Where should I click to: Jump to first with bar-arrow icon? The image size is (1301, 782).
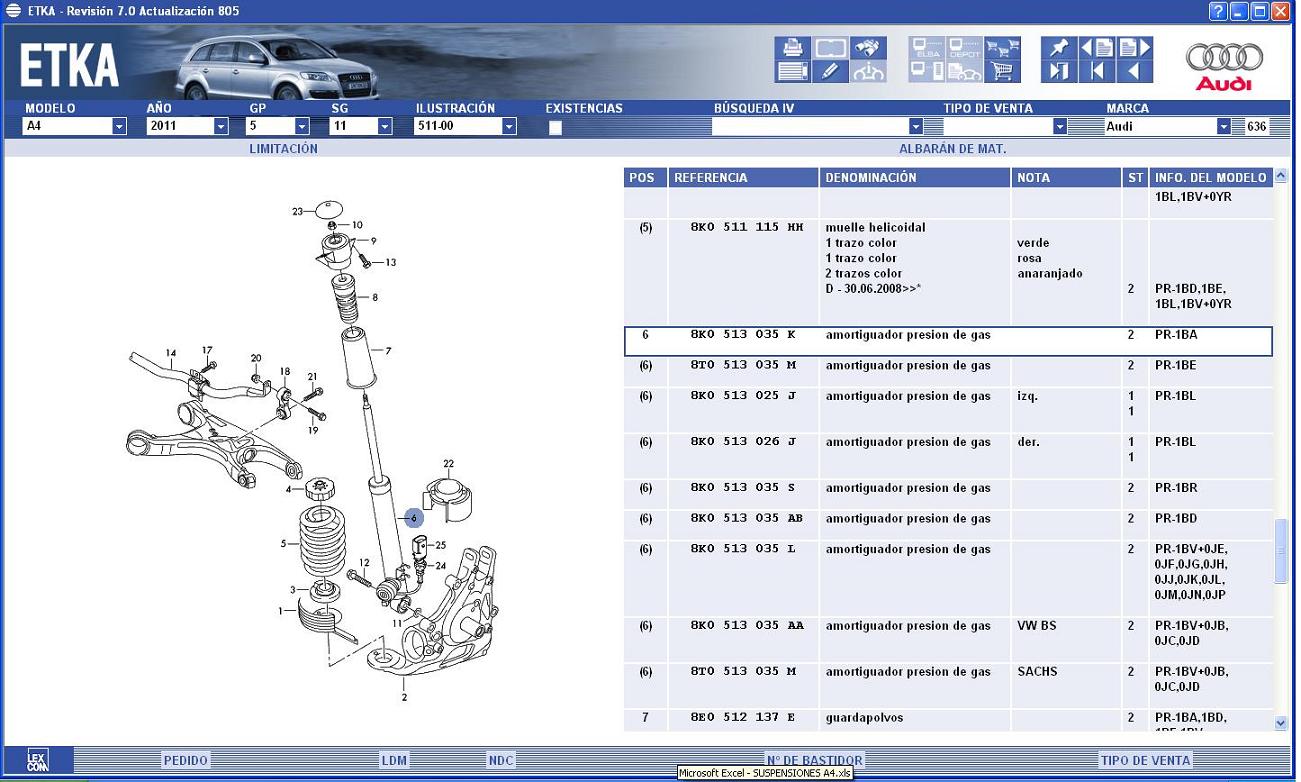coord(1097,72)
